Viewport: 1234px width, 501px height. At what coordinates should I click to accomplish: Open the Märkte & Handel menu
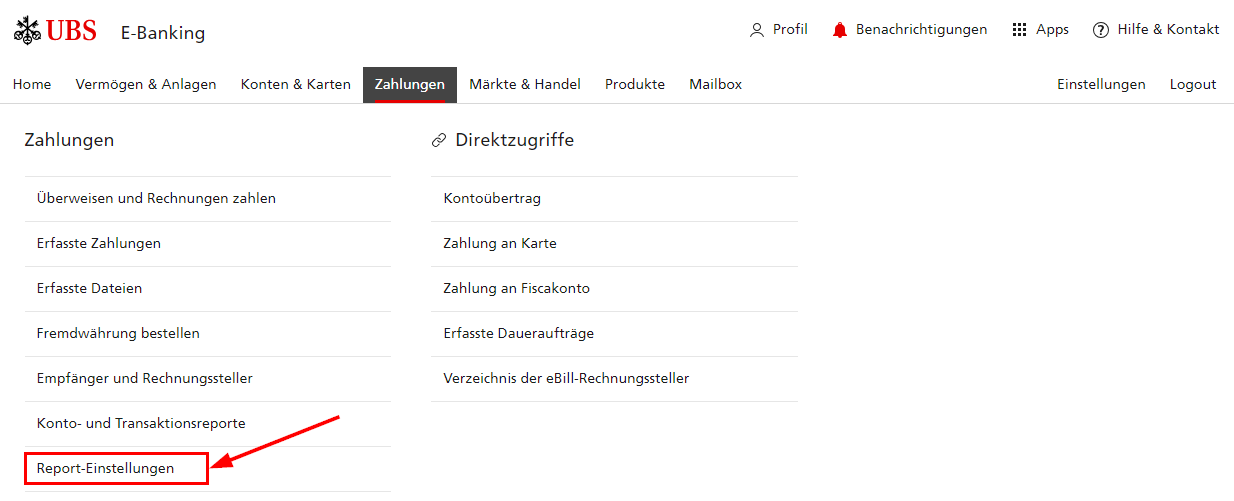point(525,85)
